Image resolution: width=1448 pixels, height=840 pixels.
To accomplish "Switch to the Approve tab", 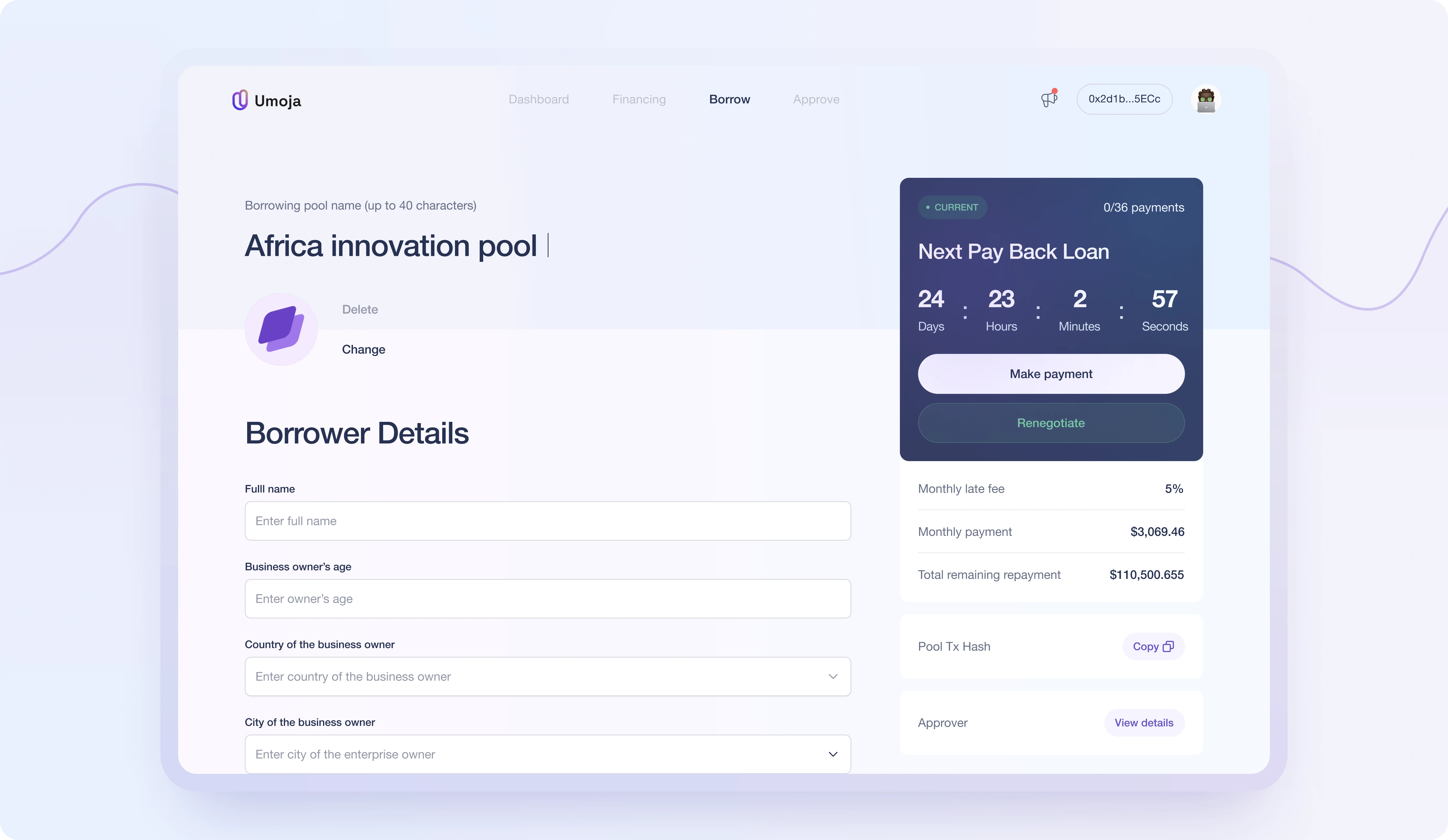I will 816,99.
